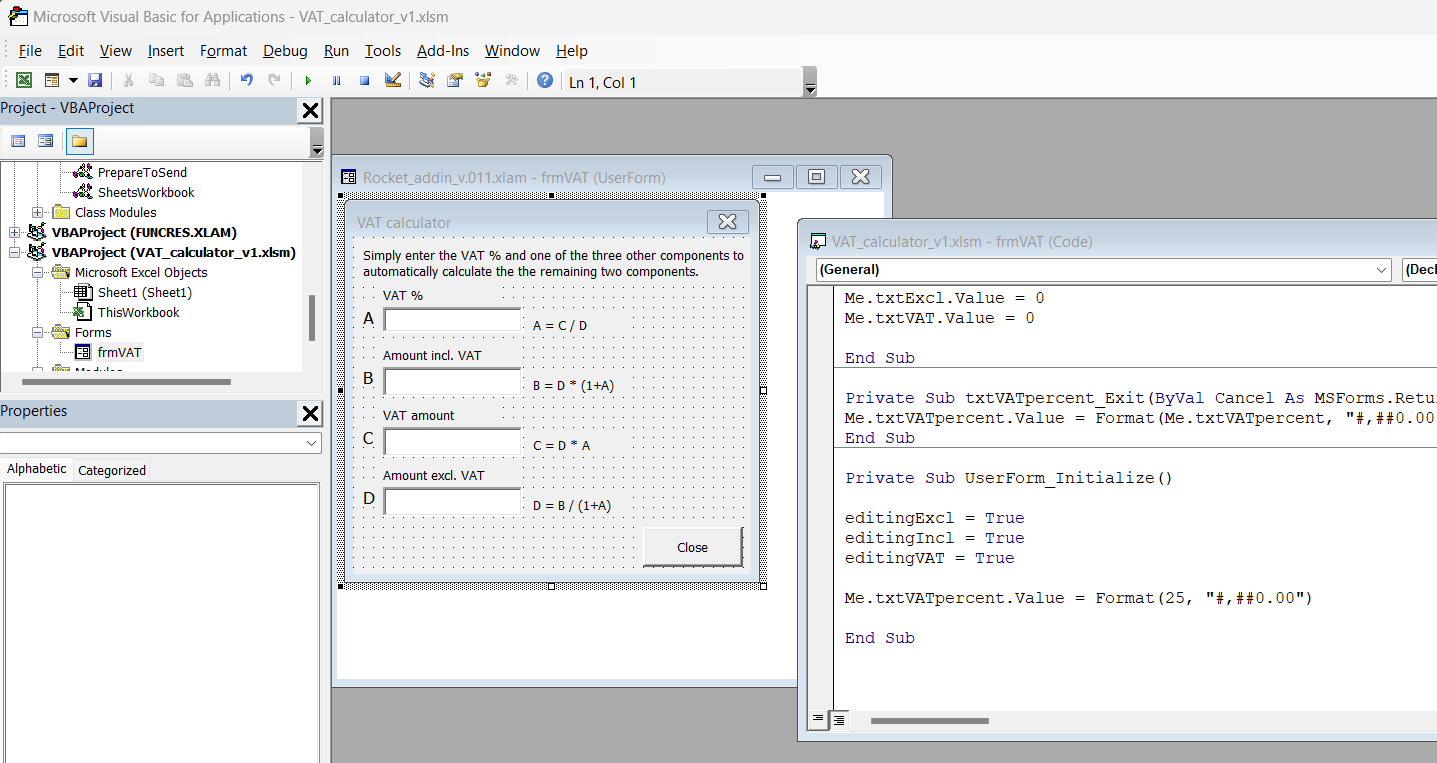Toggle Design Mode icon in the toolbar

pos(393,81)
